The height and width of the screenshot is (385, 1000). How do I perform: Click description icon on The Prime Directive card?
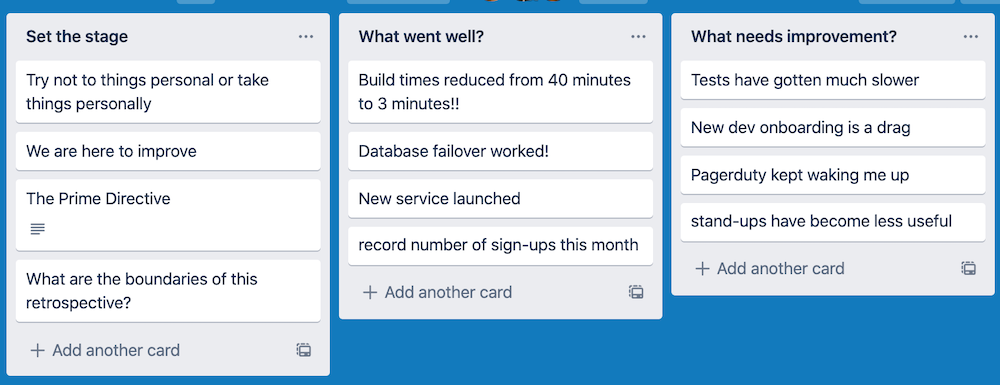tap(38, 228)
